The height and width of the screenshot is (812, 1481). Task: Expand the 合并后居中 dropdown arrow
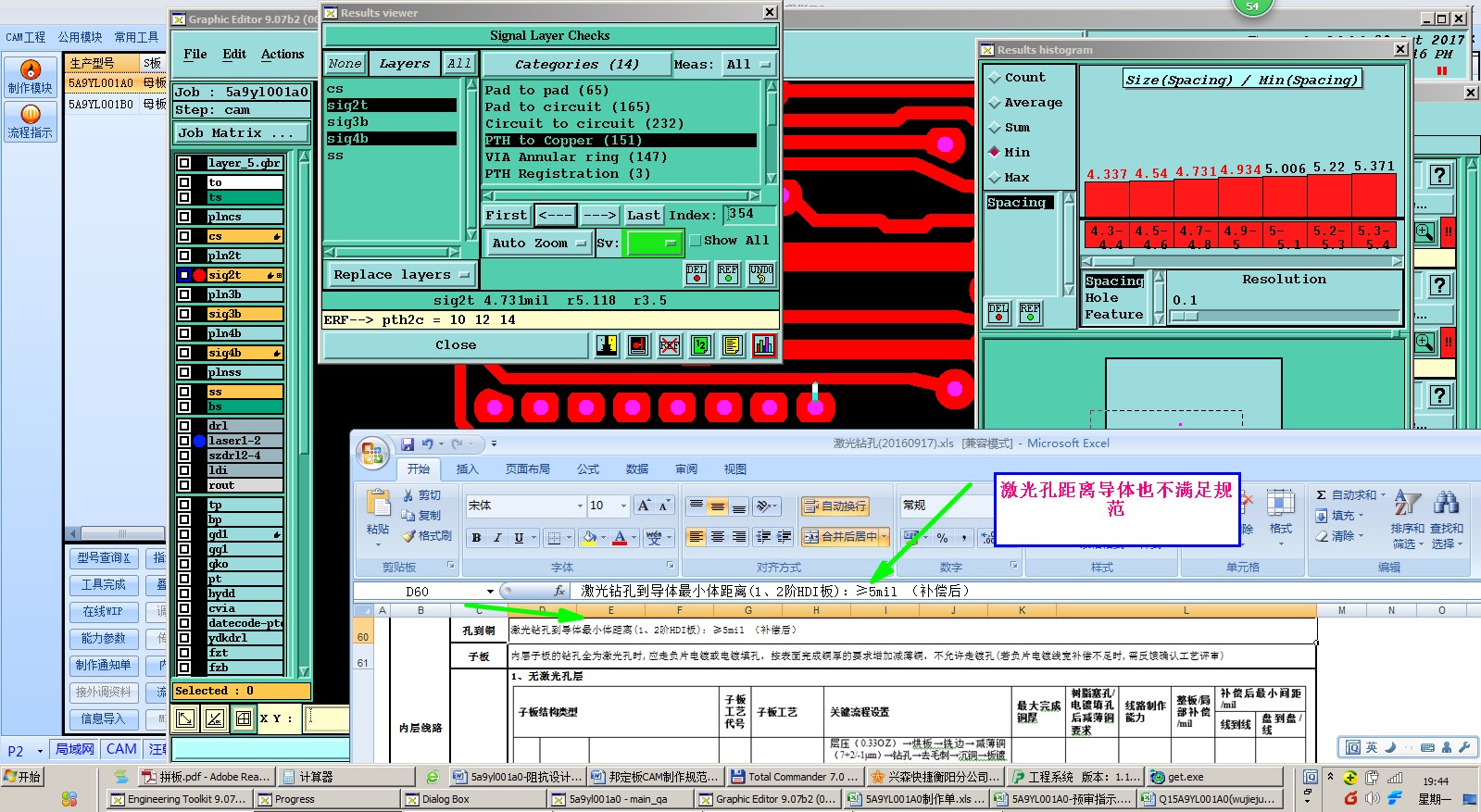pos(885,537)
